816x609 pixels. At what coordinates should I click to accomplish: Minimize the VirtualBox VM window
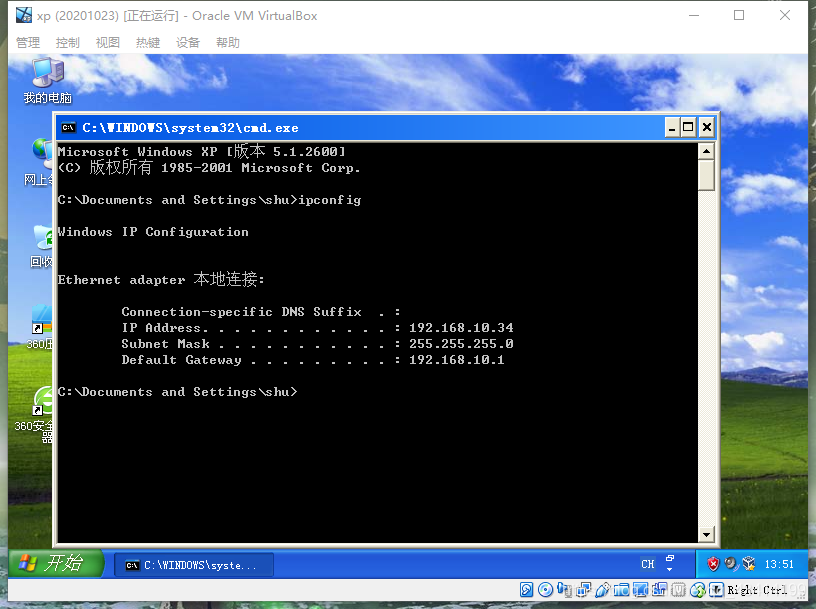click(x=694, y=15)
